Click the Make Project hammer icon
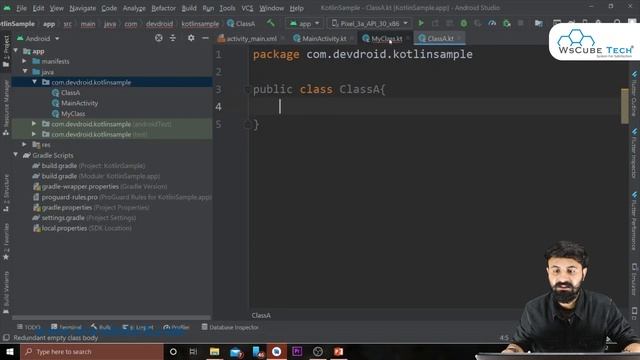640x360 pixels. 271,23
